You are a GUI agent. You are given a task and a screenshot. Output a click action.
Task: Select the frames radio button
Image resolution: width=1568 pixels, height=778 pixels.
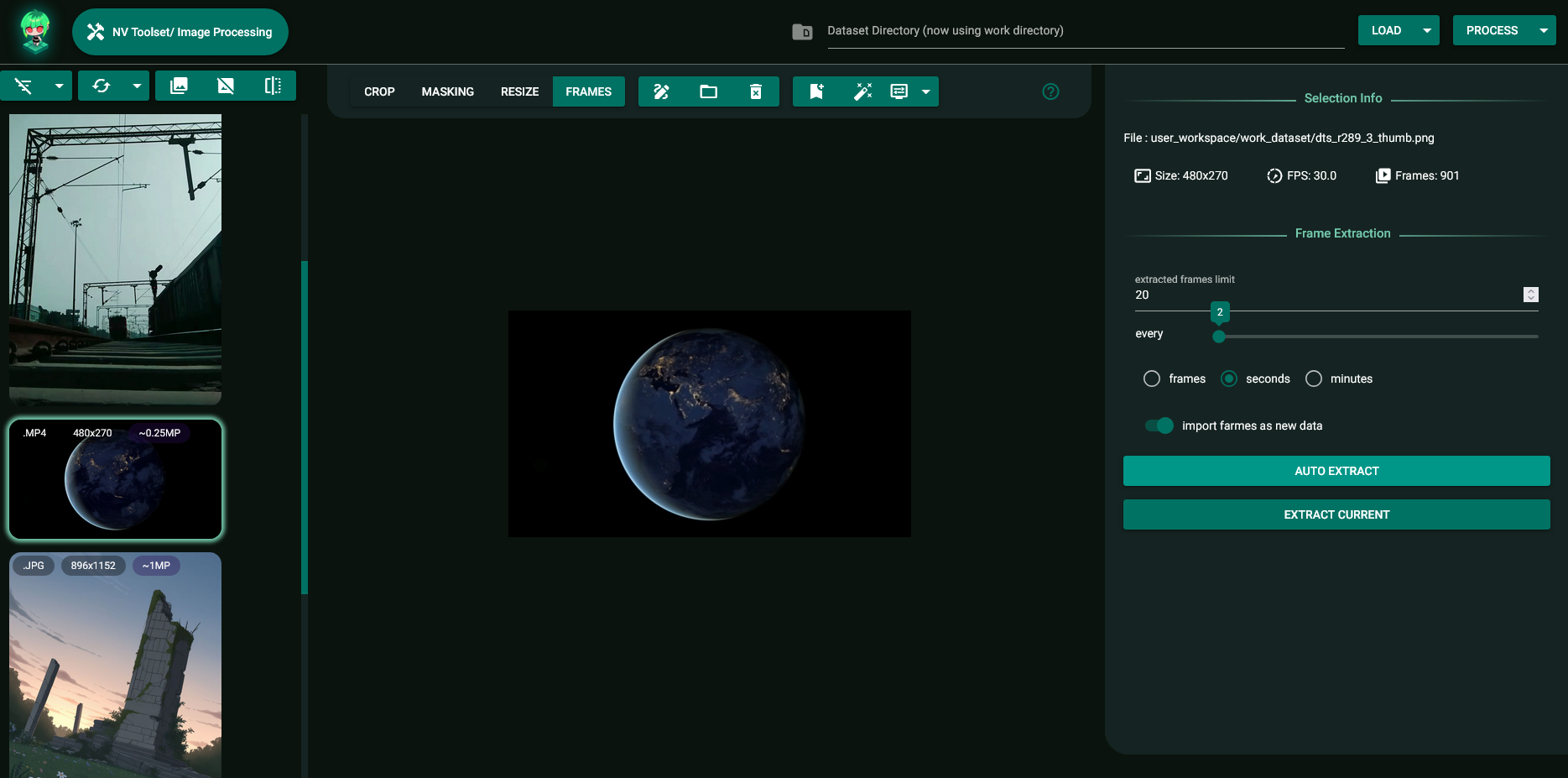(x=1151, y=379)
